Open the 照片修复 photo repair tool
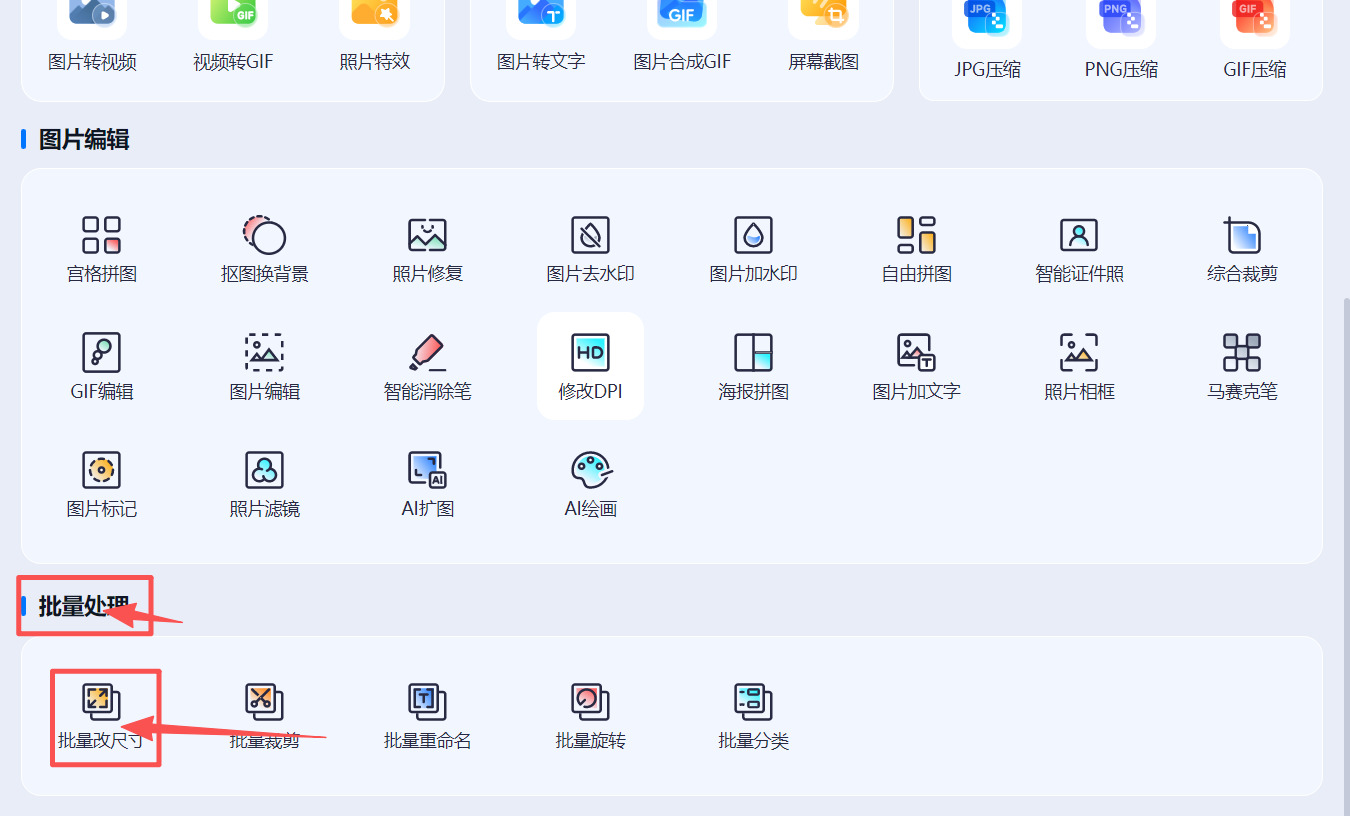The width and height of the screenshot is (1350, 816). 427,250
